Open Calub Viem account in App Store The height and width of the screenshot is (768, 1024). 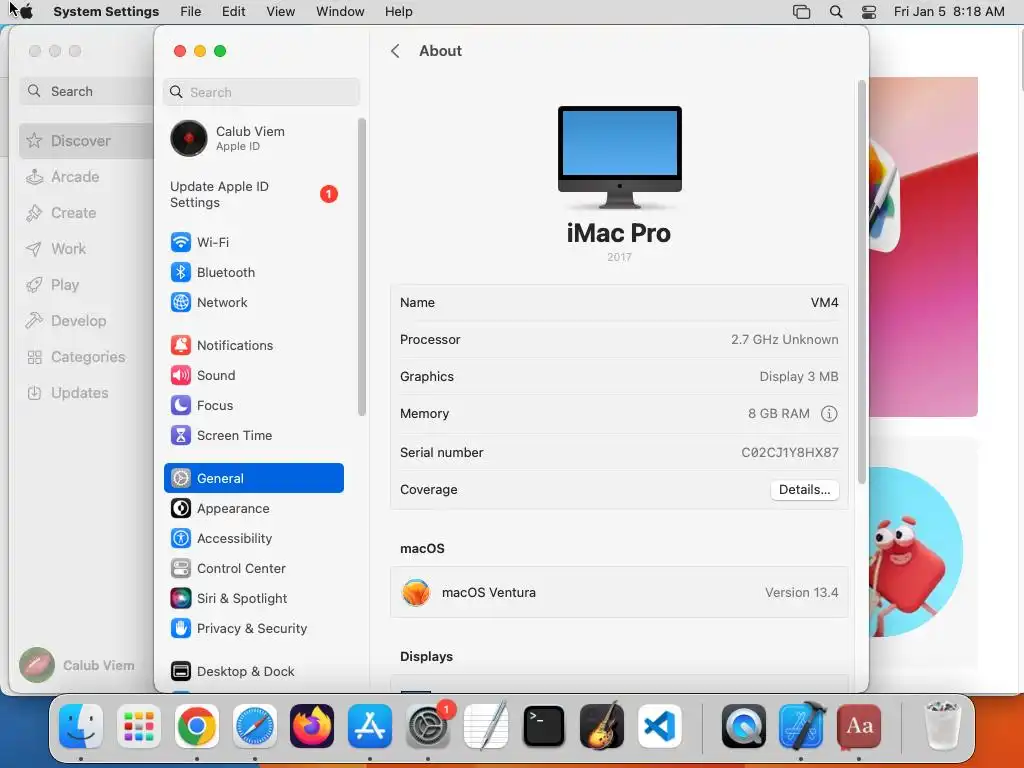click(78, 665)
